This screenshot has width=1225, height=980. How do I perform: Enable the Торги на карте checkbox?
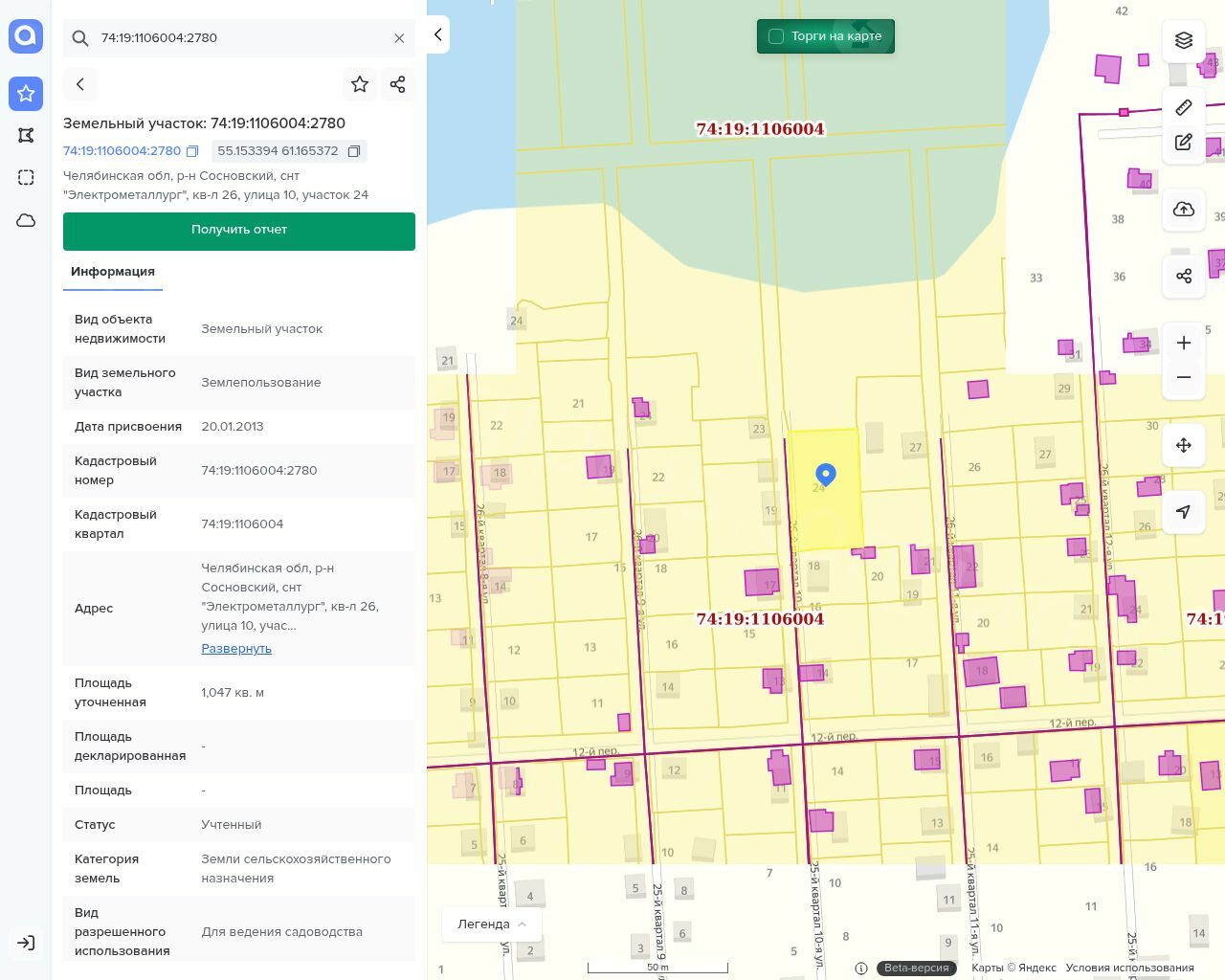click(x=776, y=36)
